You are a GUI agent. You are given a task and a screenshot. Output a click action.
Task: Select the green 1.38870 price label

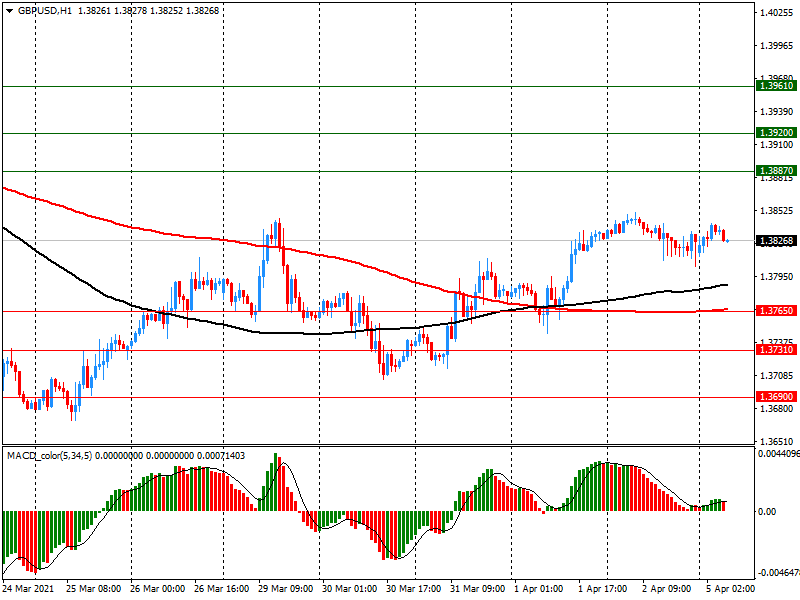coord(775,172)
